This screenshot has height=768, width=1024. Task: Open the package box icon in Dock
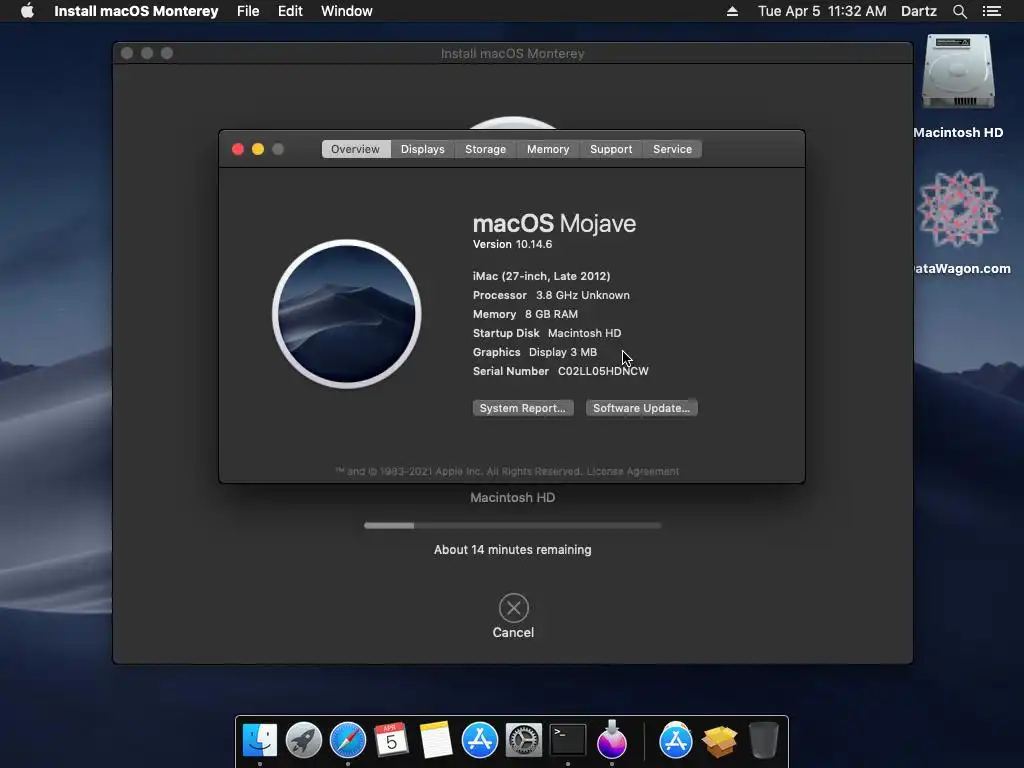tap(719, 741)
